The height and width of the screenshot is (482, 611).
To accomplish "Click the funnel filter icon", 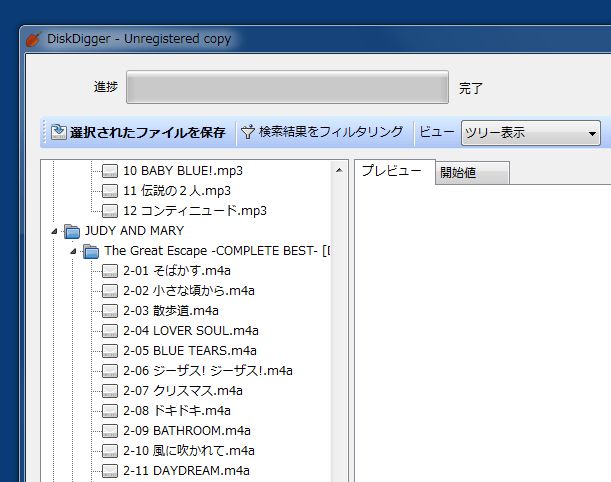I will pos(247,132).
